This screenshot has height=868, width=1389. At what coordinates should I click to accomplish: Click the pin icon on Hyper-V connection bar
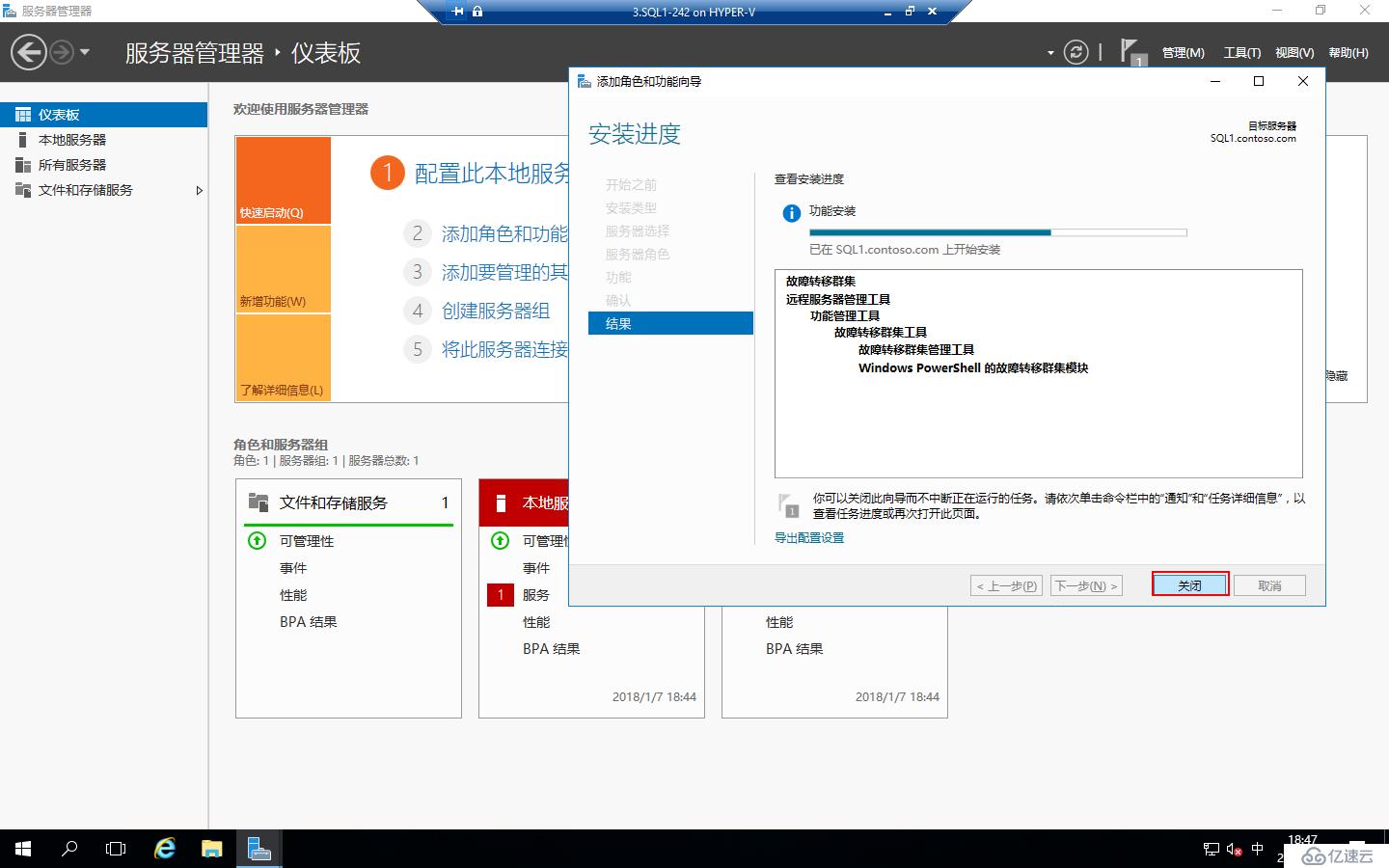(458, 12)
